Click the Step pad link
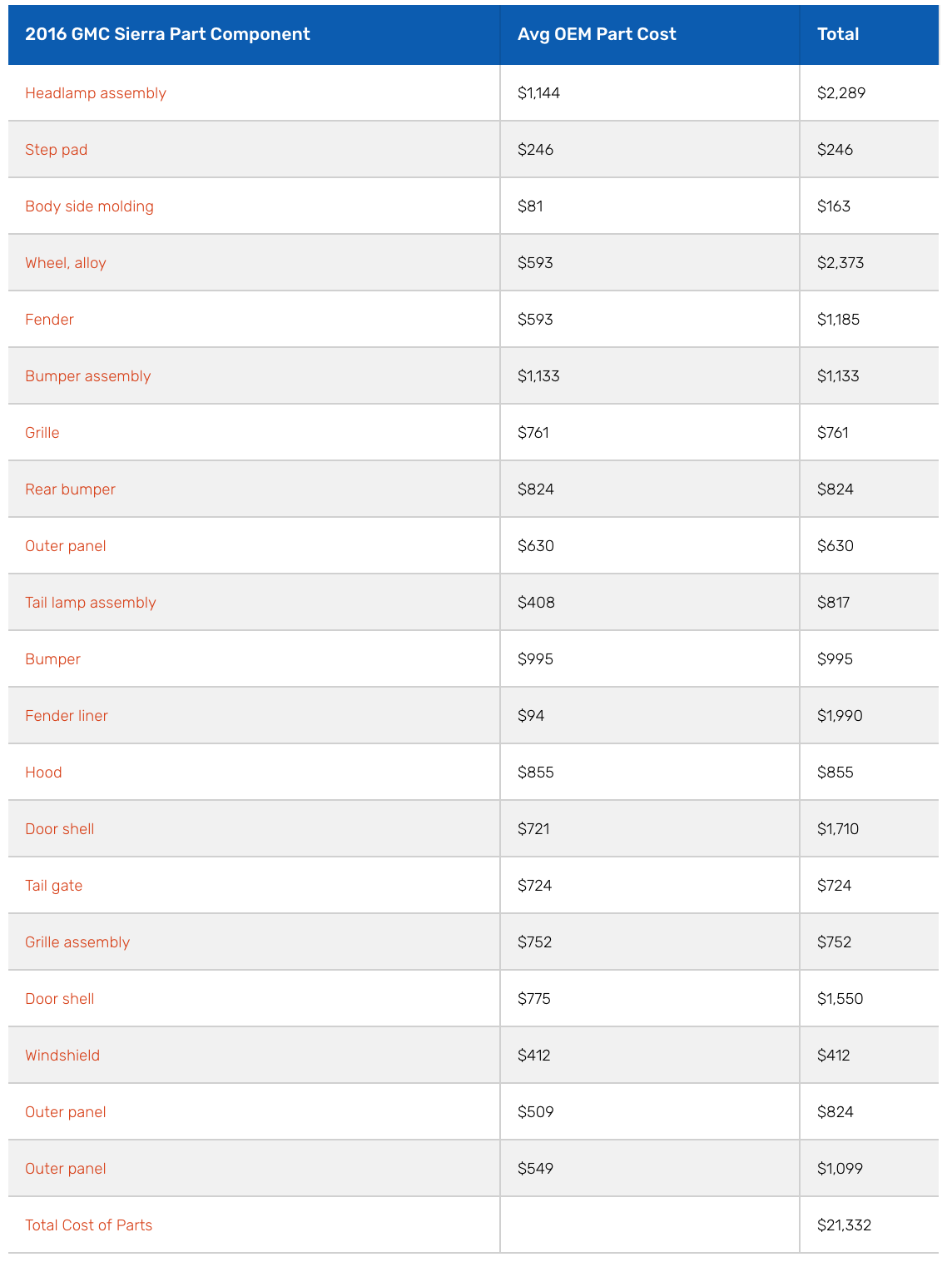Viewport: 952px width, 1267px height. point(56,150)
